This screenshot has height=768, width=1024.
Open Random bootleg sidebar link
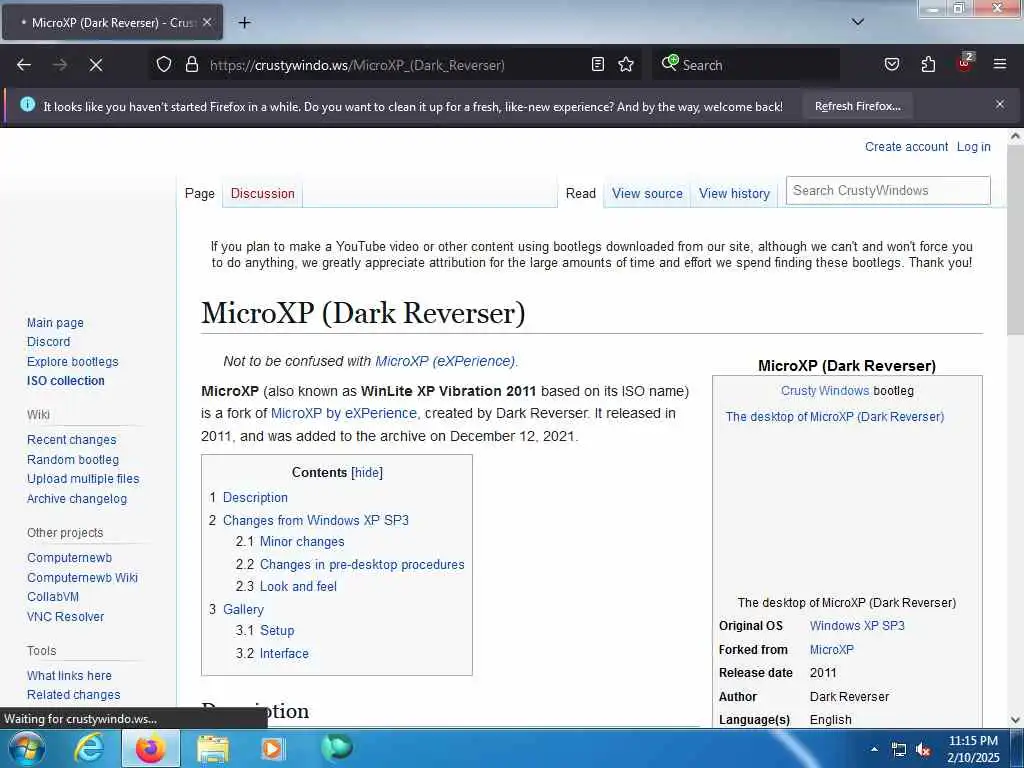[72, 459]
